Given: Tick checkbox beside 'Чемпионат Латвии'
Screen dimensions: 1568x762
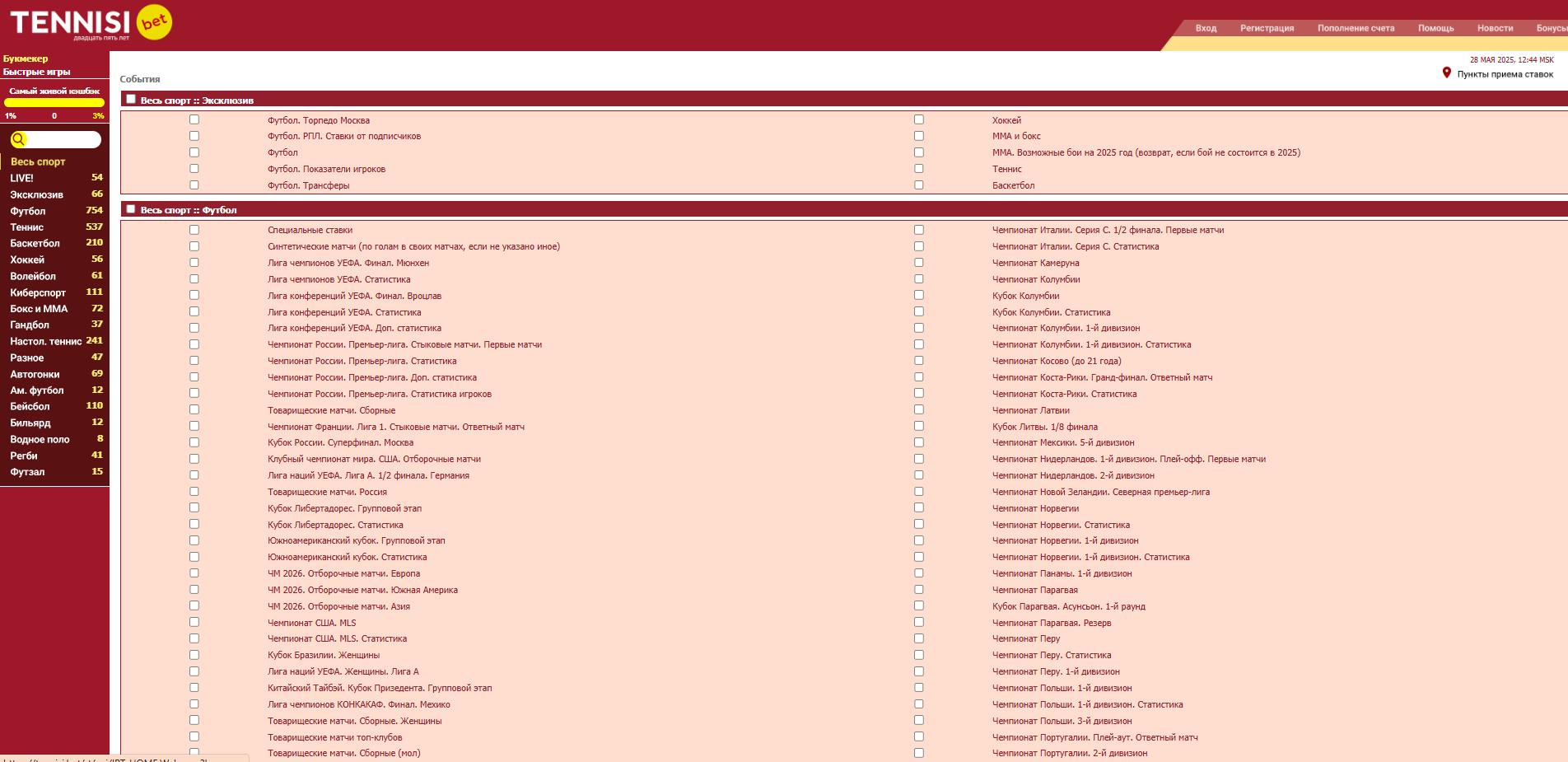Looking at the screenshot, I should 919,409.
